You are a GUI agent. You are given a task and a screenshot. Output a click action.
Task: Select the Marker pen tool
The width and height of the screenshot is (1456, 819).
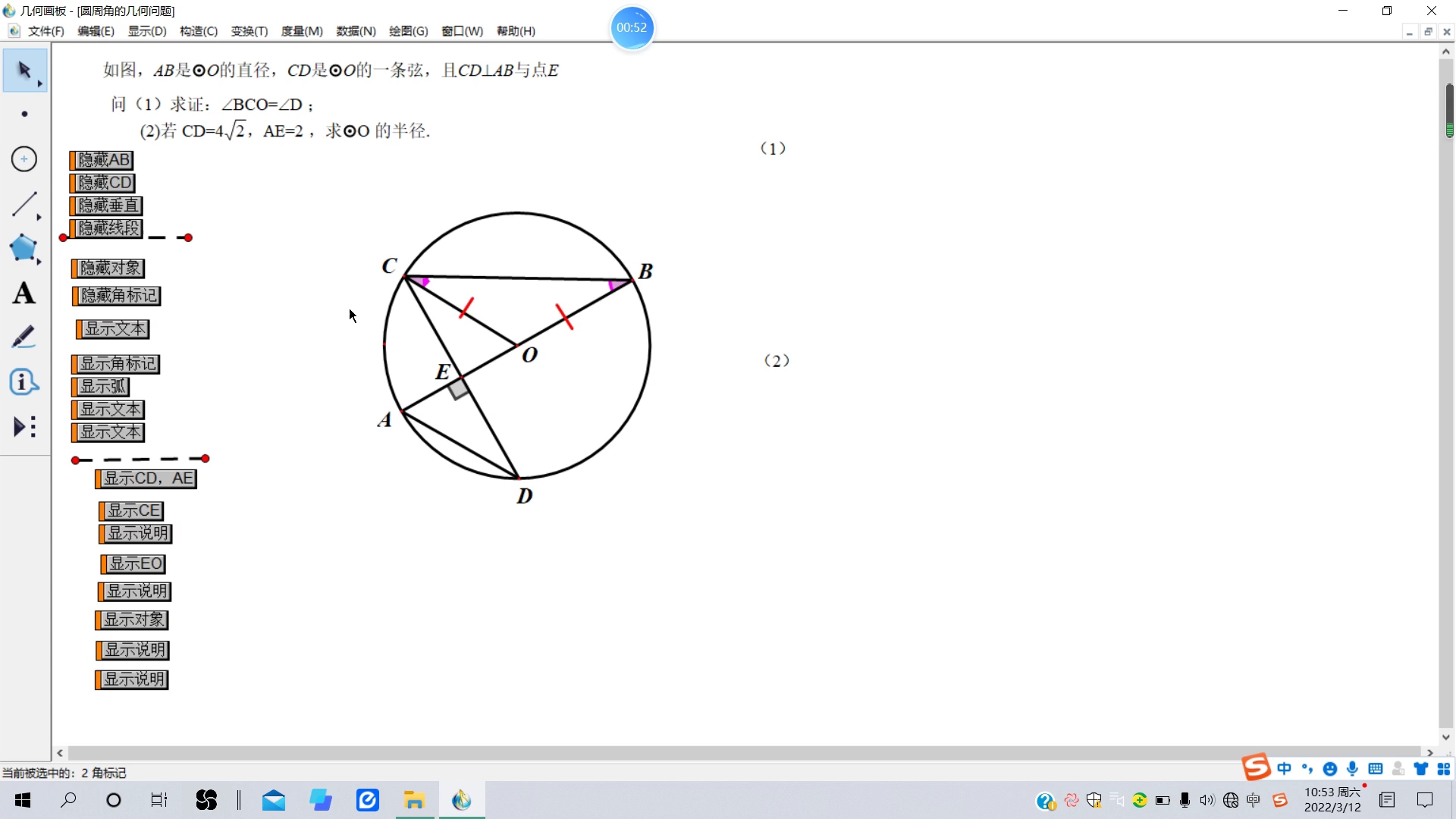(x=23, y=336)
